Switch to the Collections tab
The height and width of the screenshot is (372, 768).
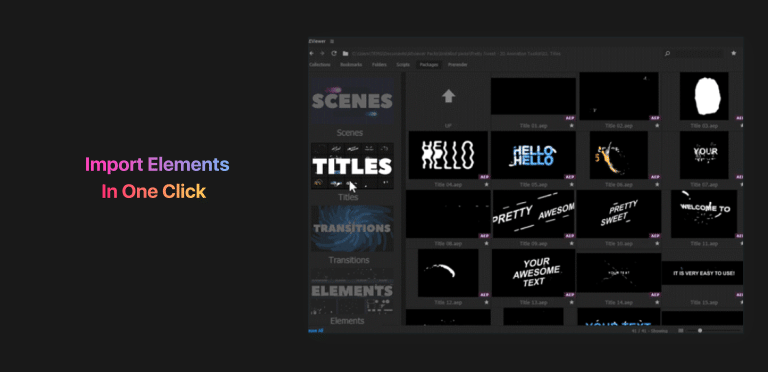(320, 65)
